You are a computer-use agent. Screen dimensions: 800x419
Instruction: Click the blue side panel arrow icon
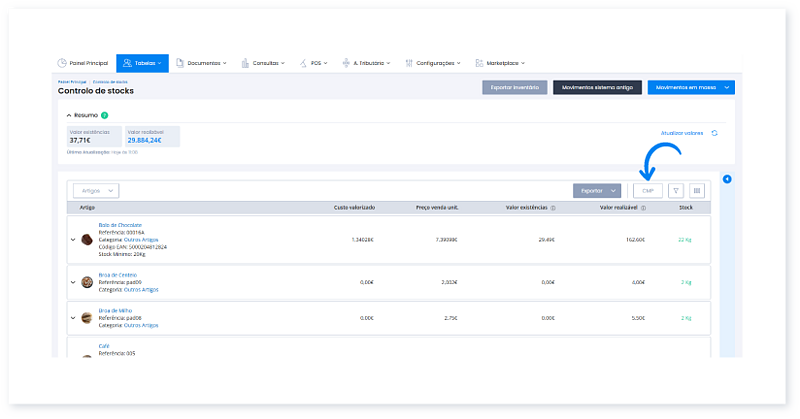tap(727, 180)
